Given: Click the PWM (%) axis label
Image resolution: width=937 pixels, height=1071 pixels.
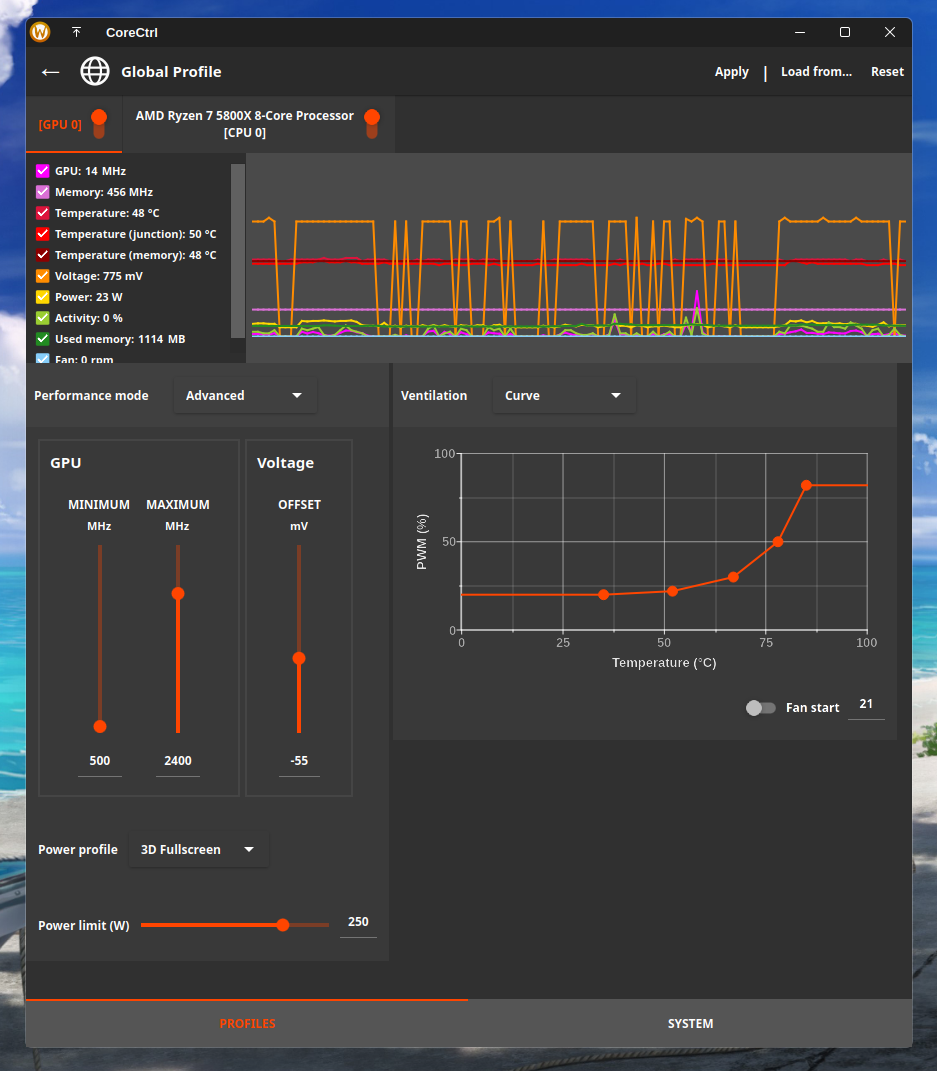Looking at the screenshot, I should 421,542.
